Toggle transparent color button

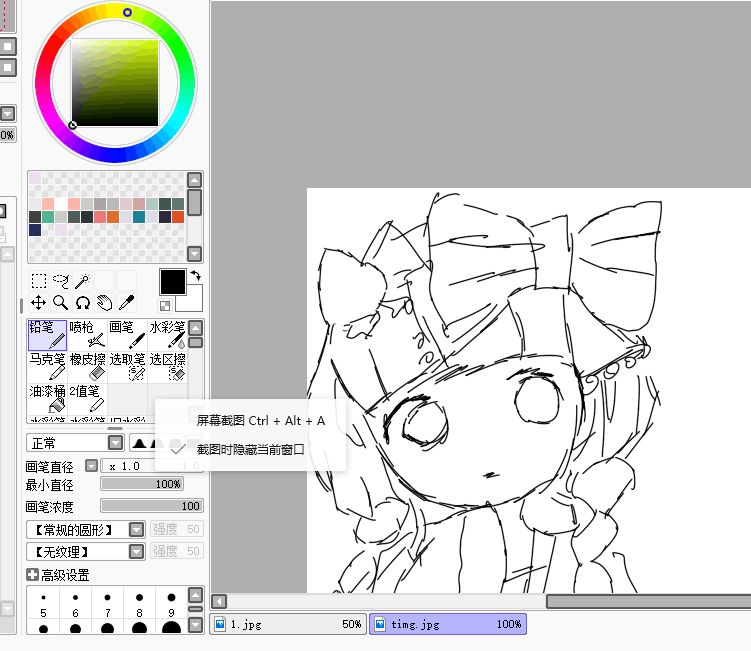(x=165, y=306)
